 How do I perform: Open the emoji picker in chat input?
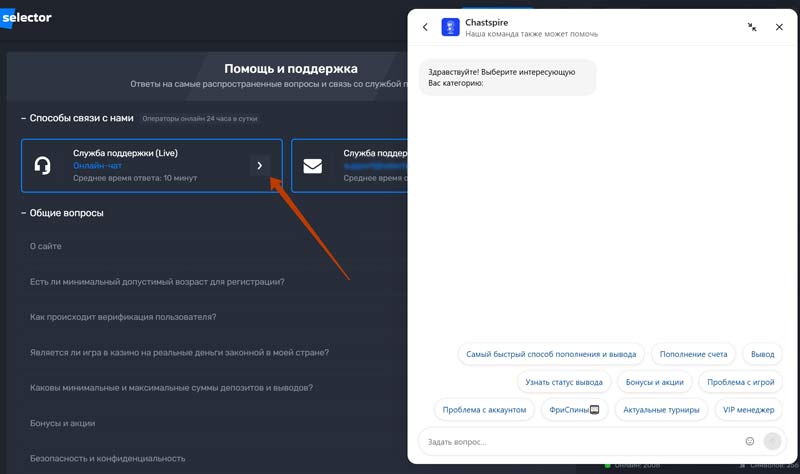click(750, 441)
